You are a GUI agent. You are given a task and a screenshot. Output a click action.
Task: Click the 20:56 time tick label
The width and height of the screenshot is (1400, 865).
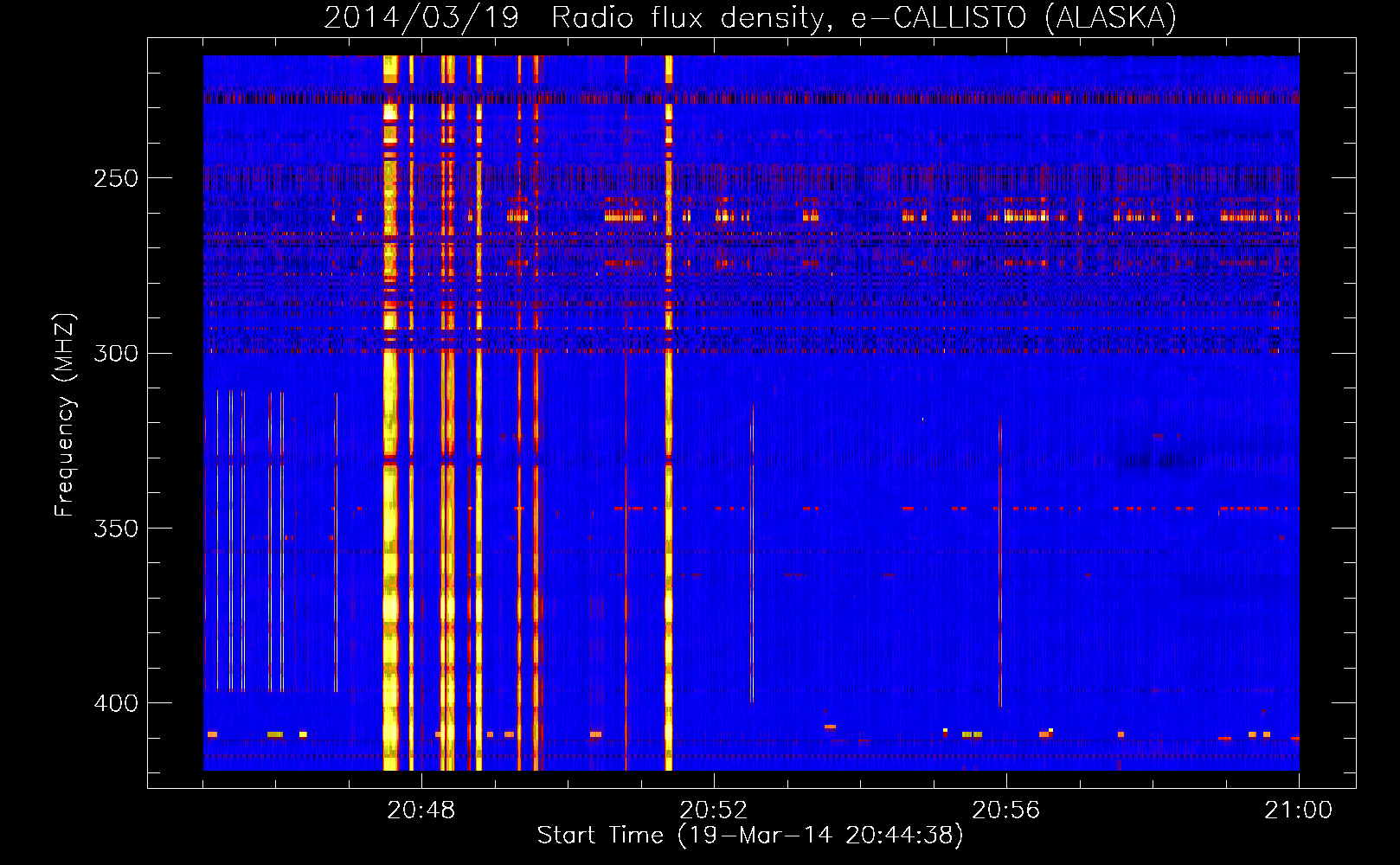[x=1006, y=811]
